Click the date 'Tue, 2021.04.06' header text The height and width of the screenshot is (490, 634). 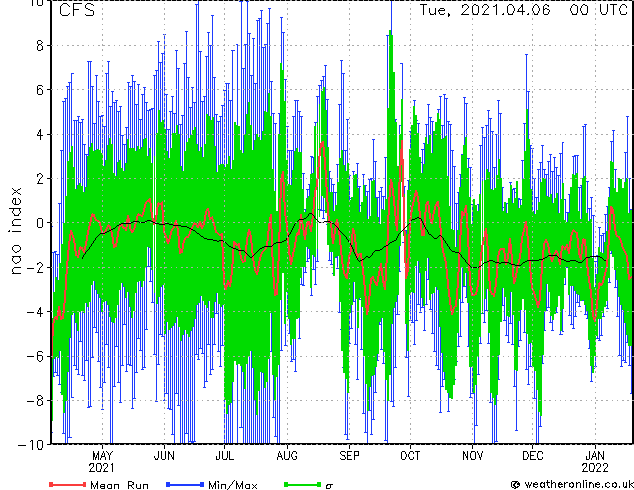(485, 10)
